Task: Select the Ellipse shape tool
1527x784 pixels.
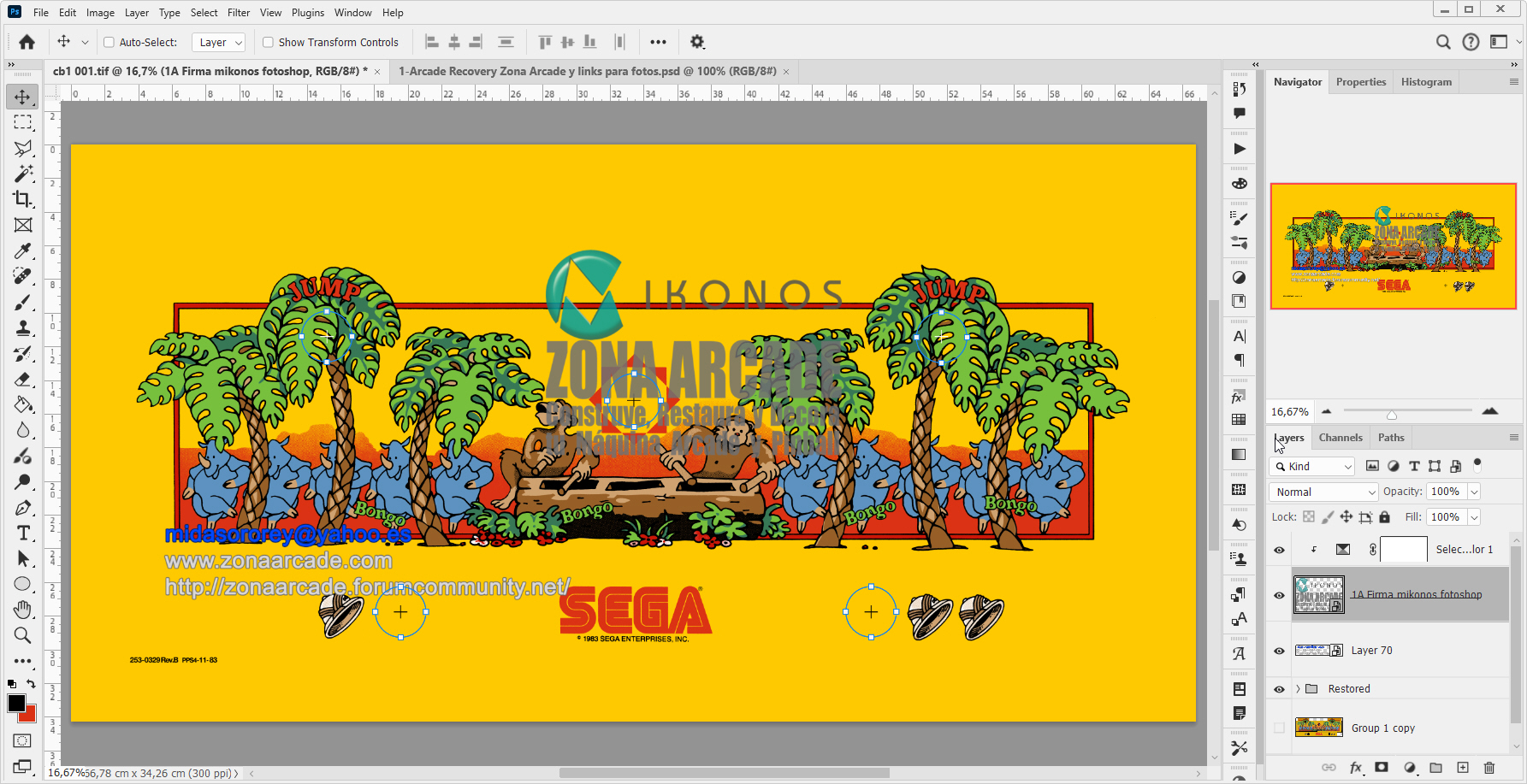Action: 23,584
